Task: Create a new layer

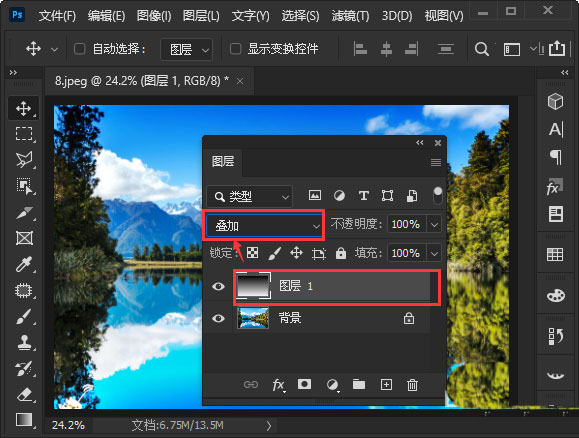Action: [386, 384]
